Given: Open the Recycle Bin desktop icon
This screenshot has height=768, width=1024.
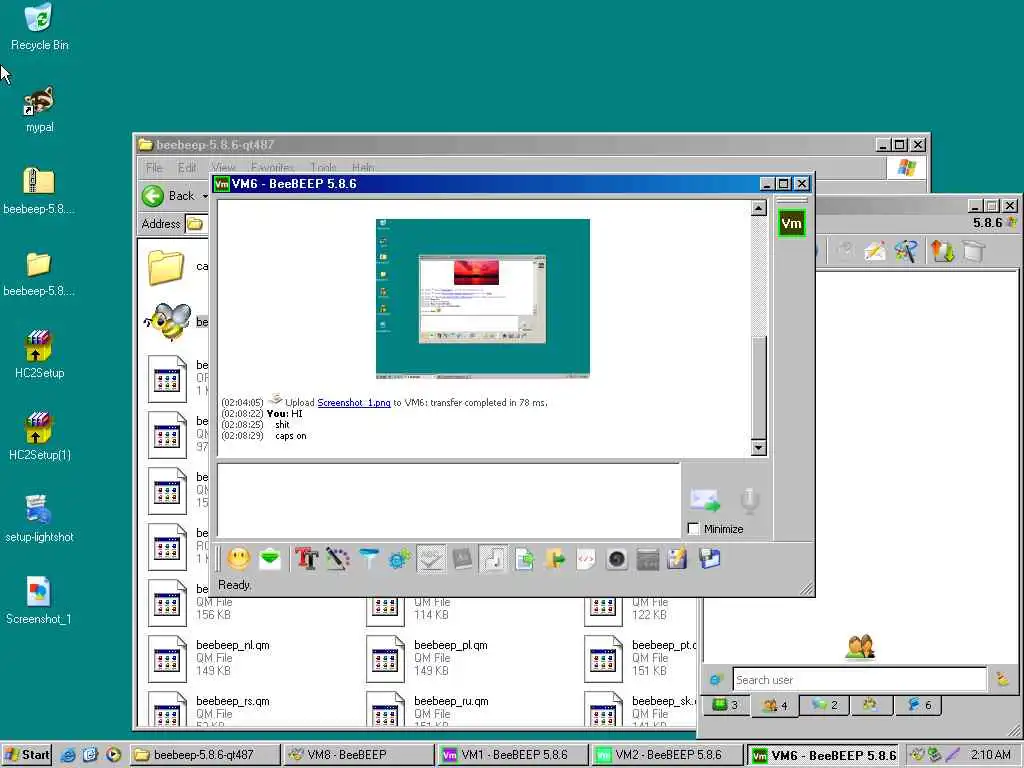Looking at the screenshot, I should 39,27.
